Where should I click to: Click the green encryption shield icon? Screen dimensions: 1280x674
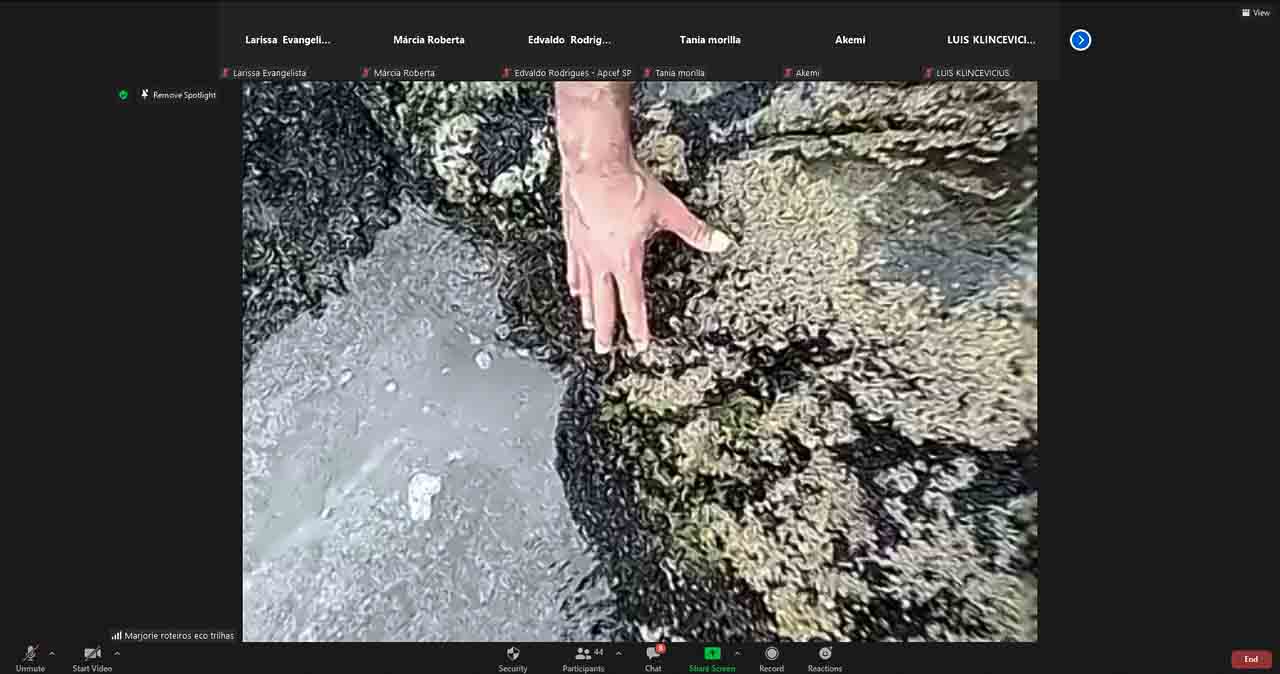tap(124, 95)
